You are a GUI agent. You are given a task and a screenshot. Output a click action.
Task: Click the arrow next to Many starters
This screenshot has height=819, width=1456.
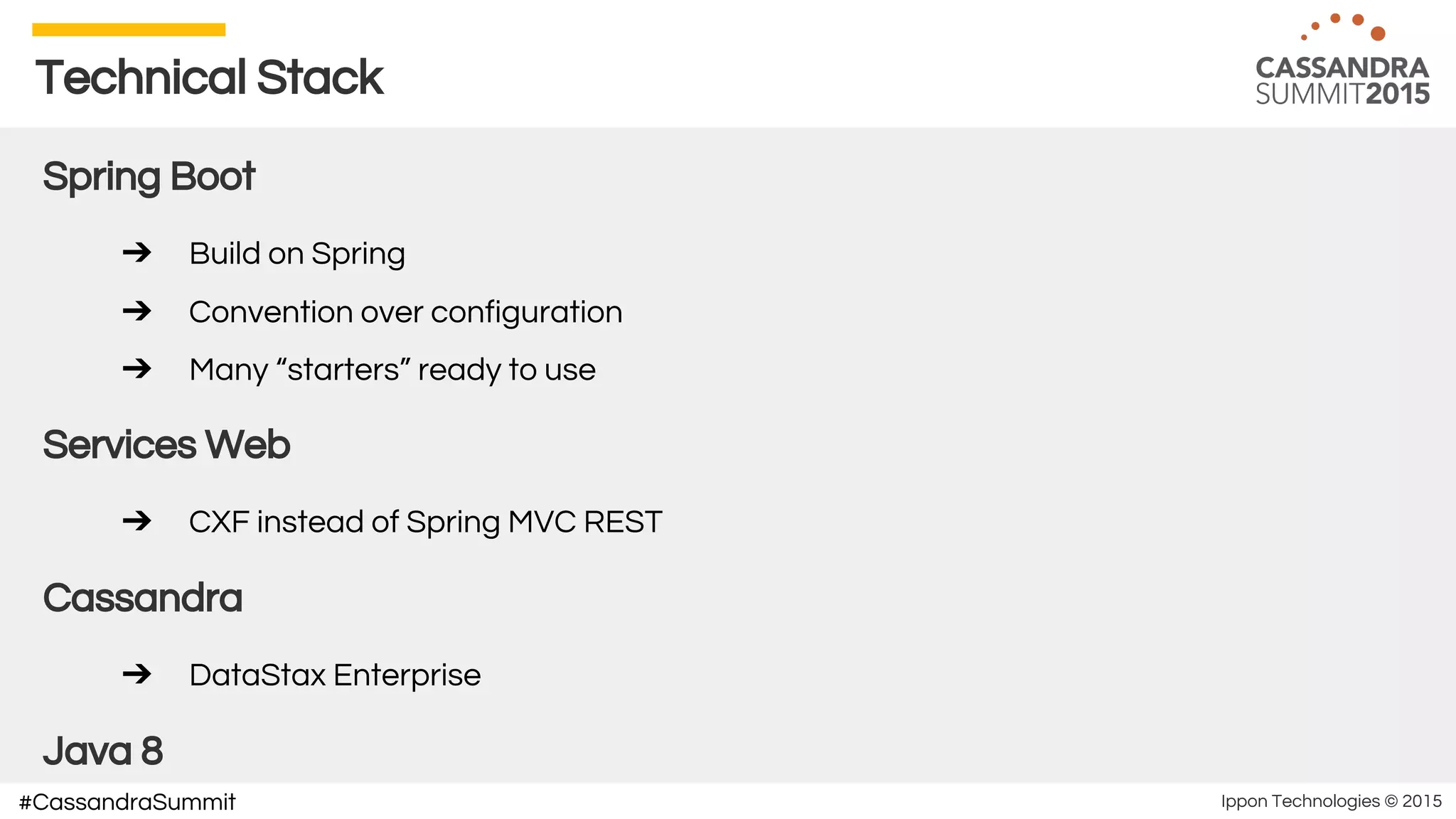click(x=136, y=368)
